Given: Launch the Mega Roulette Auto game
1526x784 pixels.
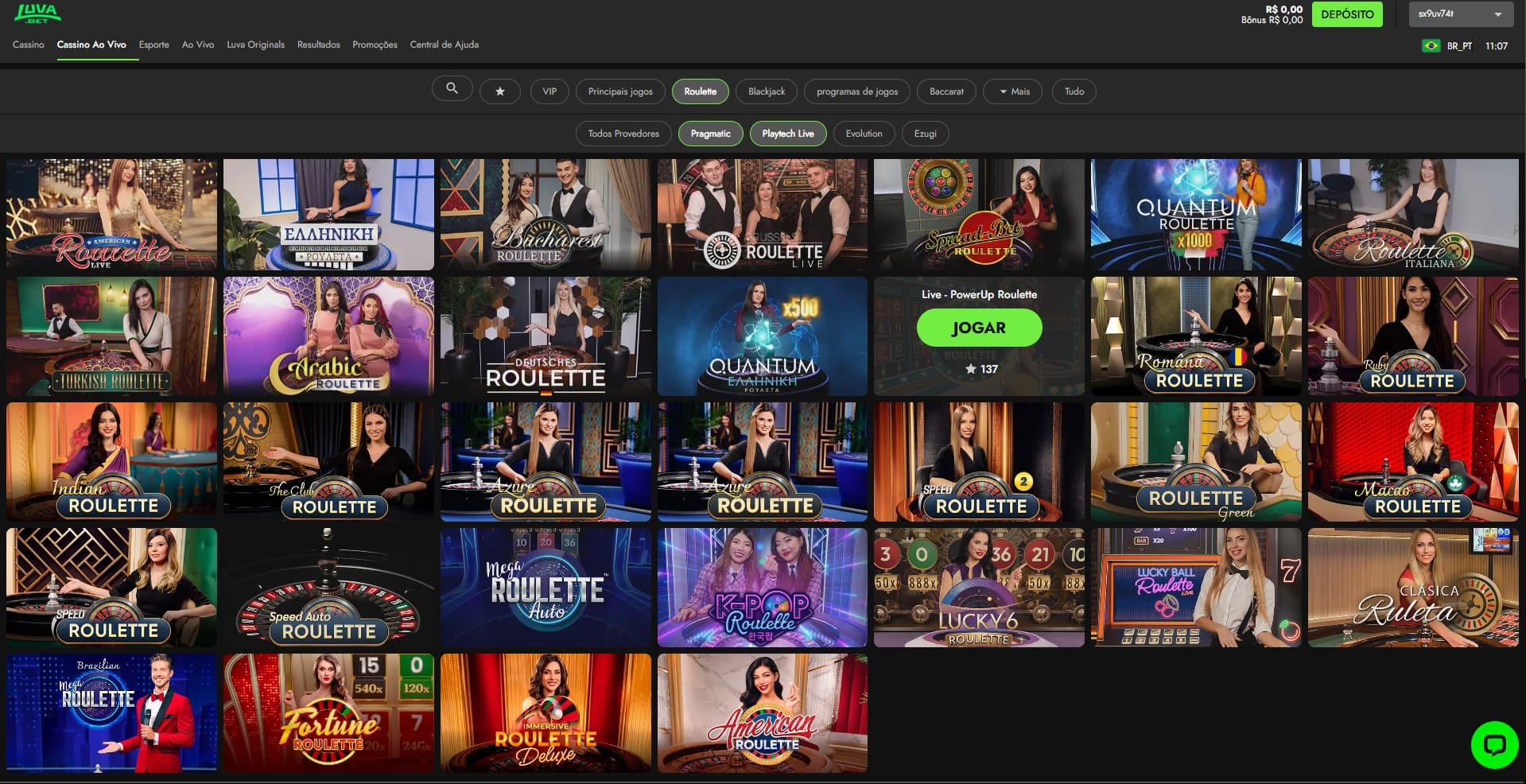Looking at the screenshot, I should (546, 587).
